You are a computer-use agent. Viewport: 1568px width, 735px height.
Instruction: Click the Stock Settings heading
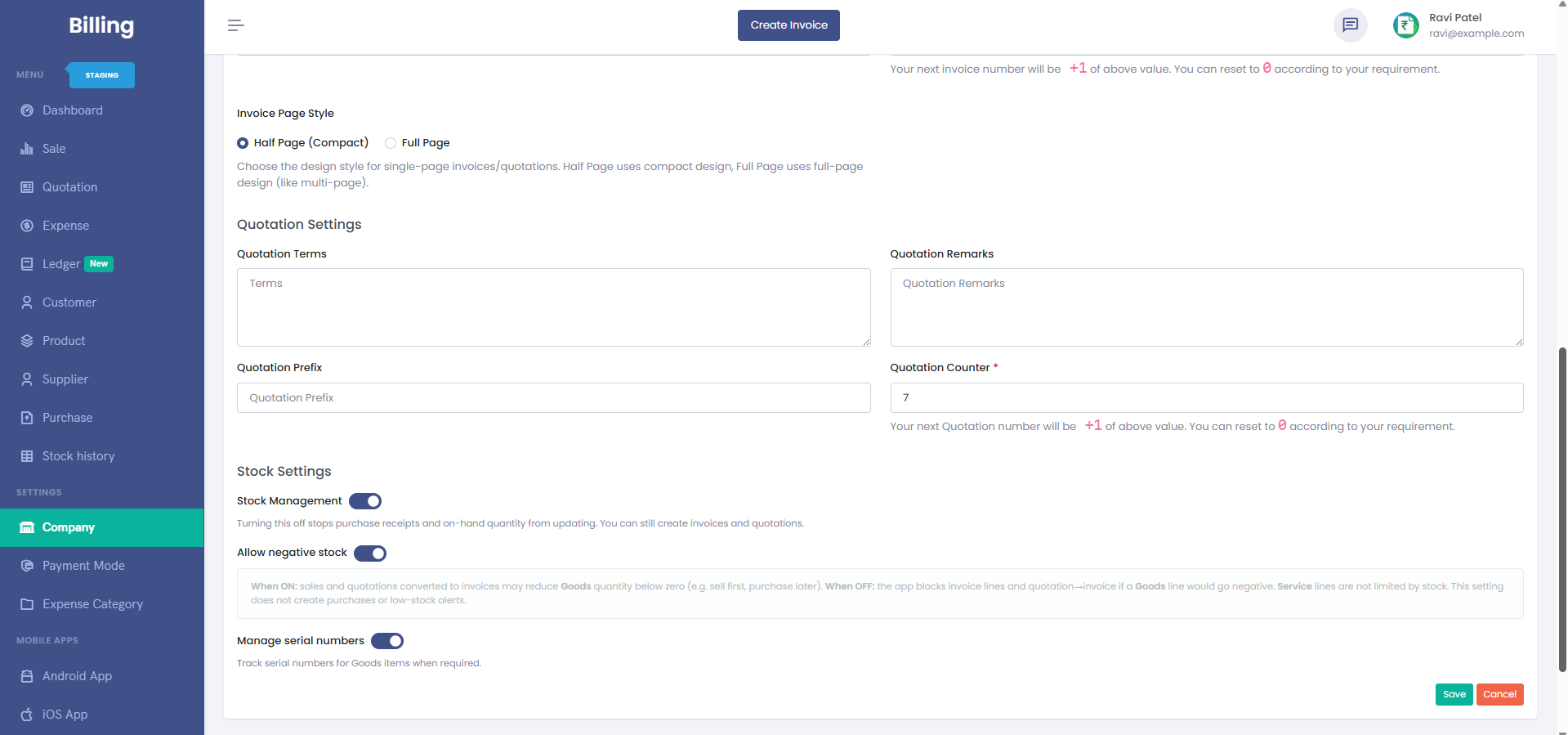click(284, 472)
